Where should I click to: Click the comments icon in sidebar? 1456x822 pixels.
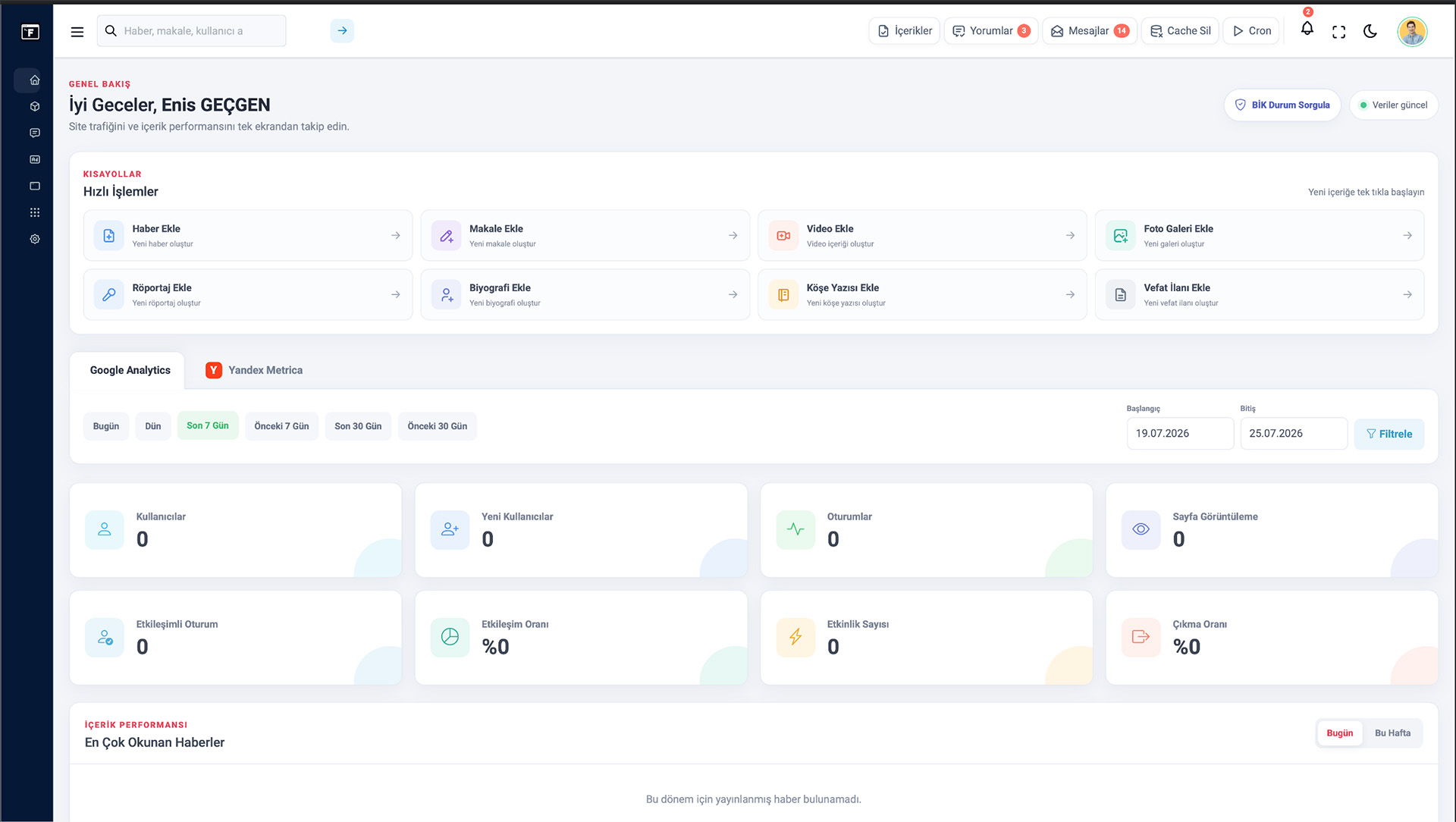point(35,133)
